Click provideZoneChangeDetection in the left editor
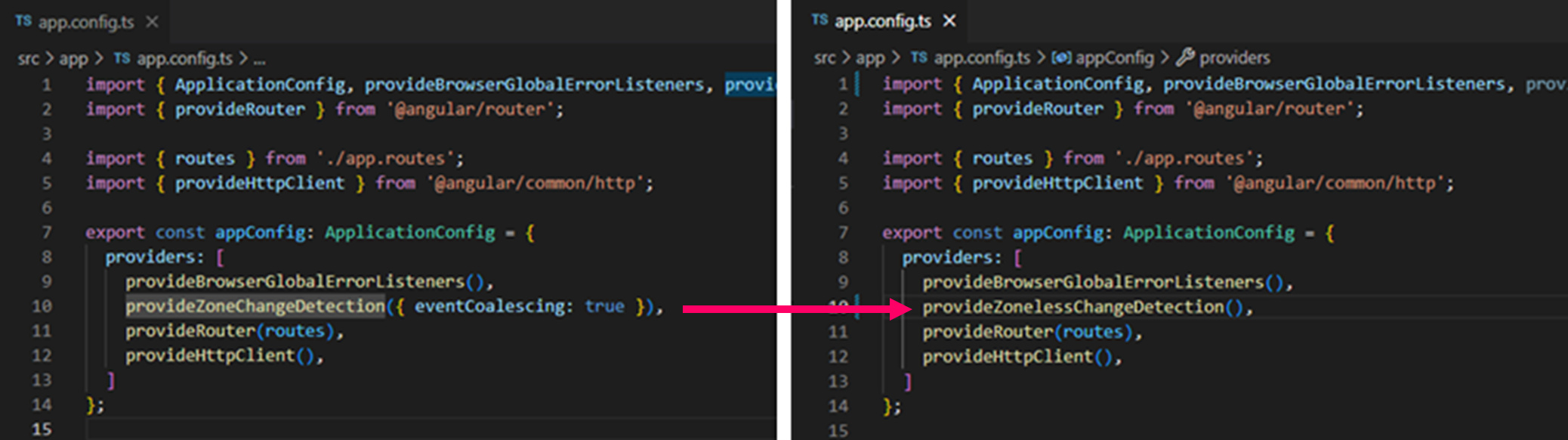Image resolution: width=1568 pixels, height=440 pixels. [255, 306]
